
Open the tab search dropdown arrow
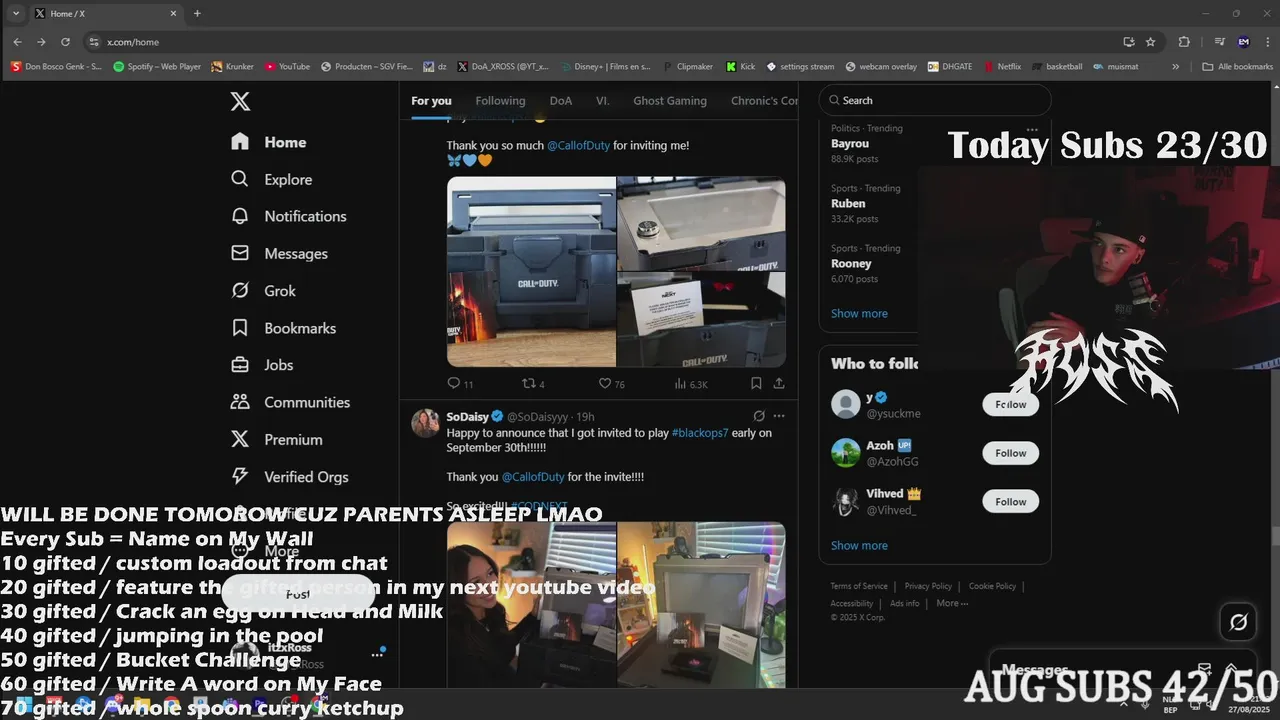[x=16, y=13]
